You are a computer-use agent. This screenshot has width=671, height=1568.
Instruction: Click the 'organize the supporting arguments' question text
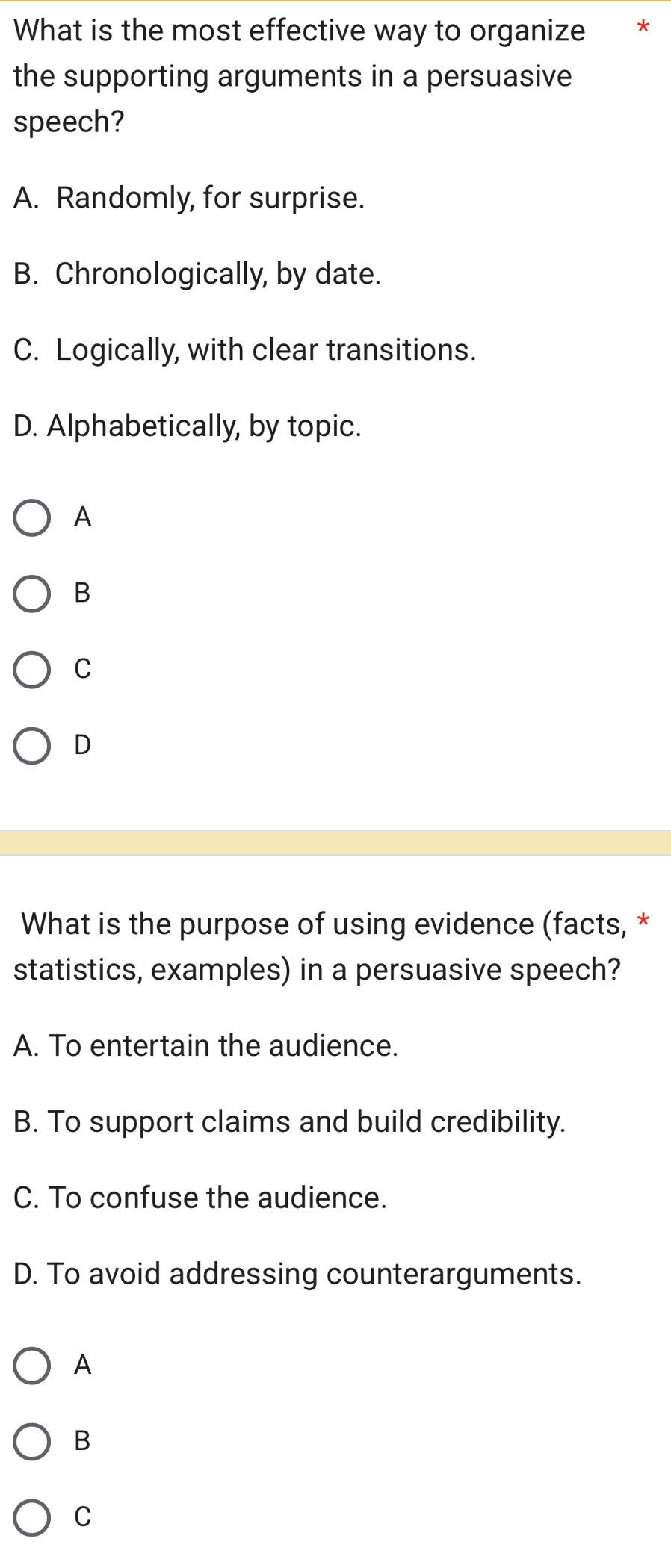click(299, 76)
